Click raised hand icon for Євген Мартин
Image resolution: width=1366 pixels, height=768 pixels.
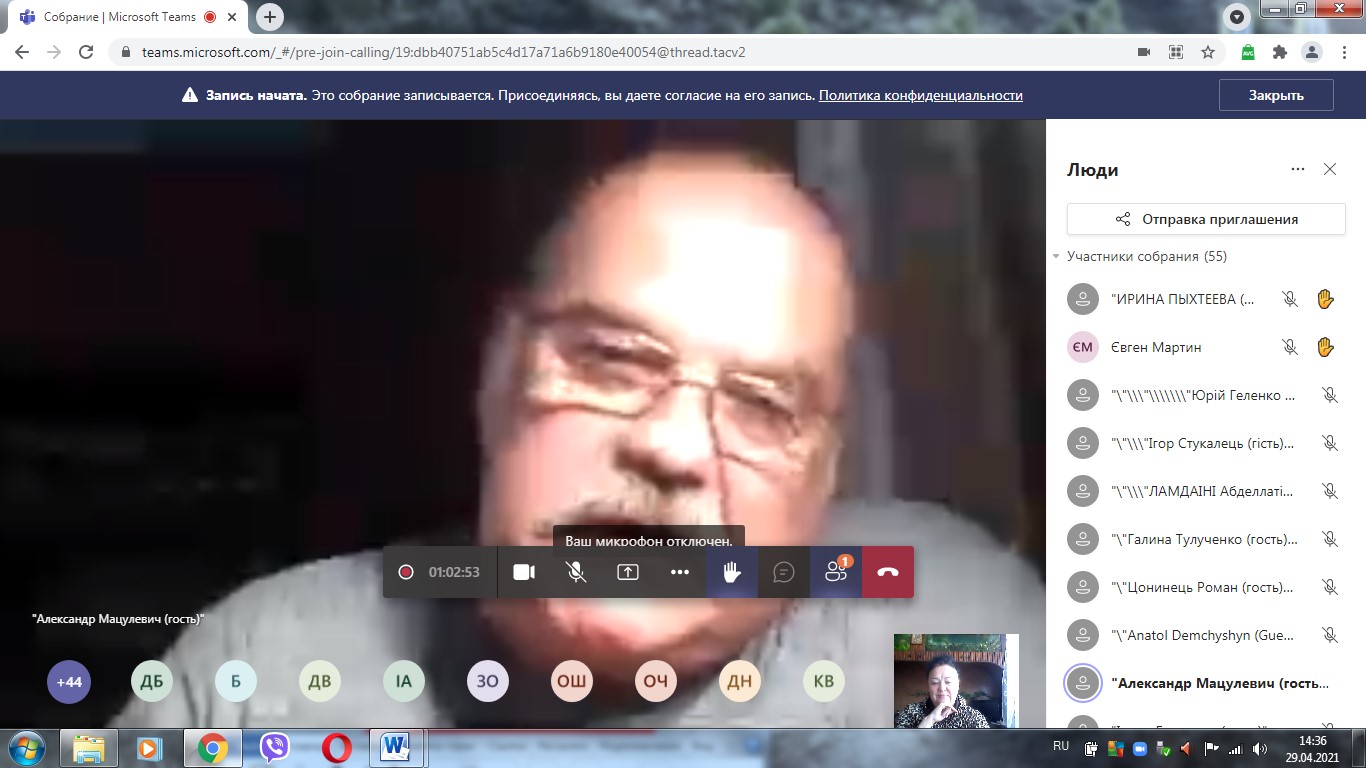pyautogui.click(x=1325, y=347)
